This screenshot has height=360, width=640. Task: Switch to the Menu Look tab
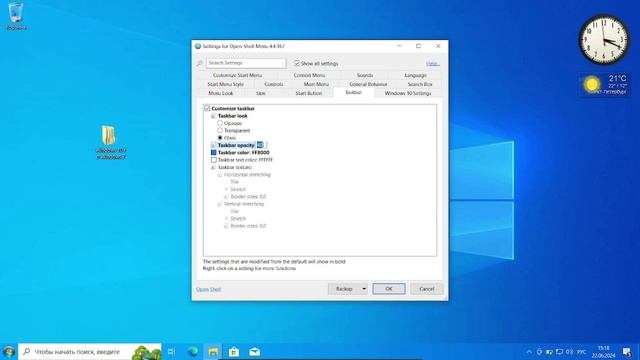[x=221, y=93]
